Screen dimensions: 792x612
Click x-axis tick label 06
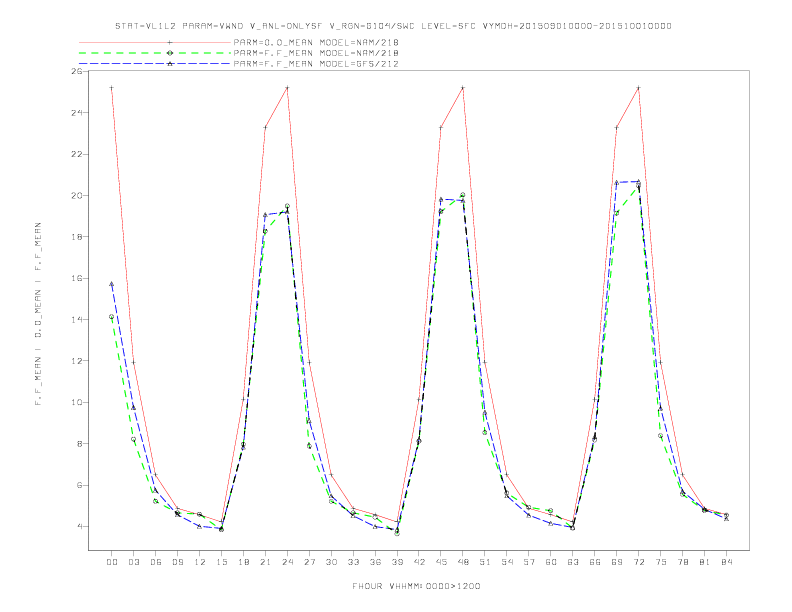pyautogui.click(x=156, y=562)
